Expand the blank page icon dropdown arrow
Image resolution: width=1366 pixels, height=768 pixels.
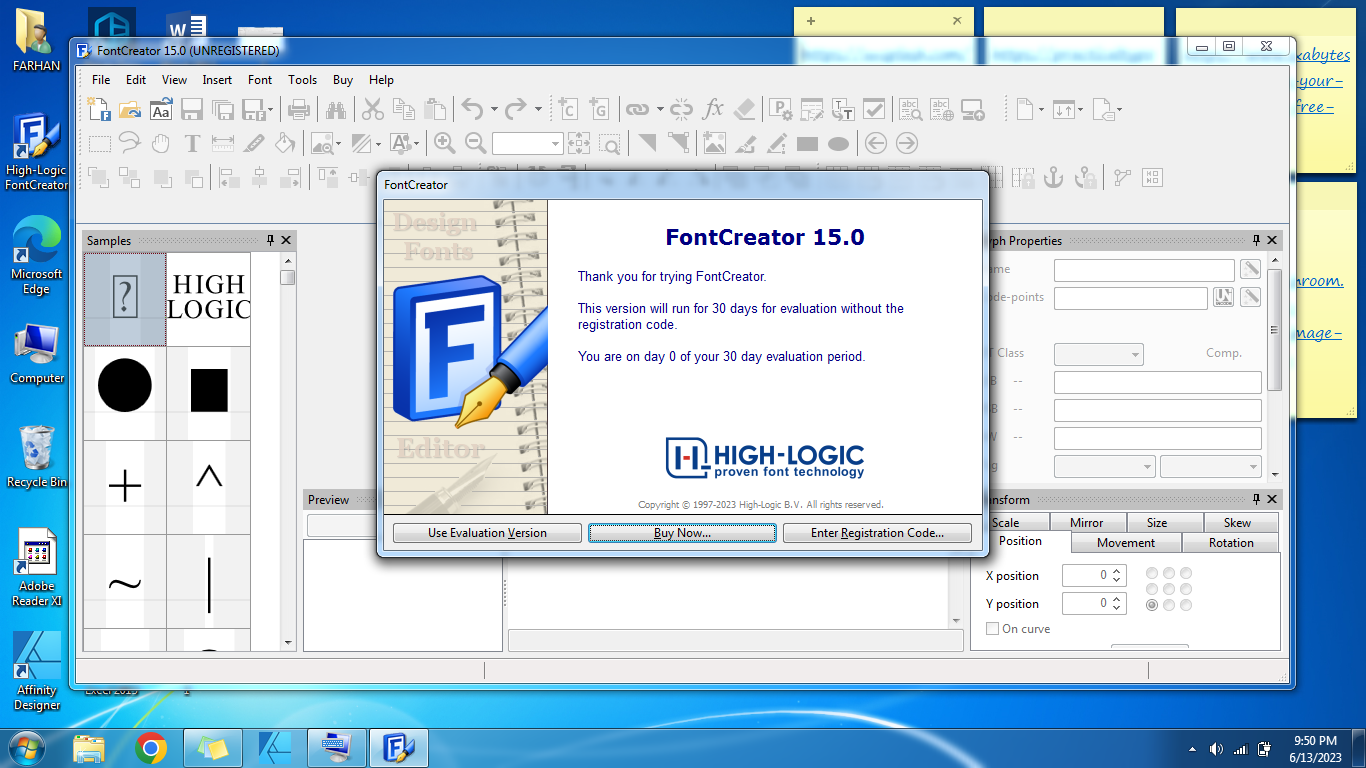click(1041, 109)
